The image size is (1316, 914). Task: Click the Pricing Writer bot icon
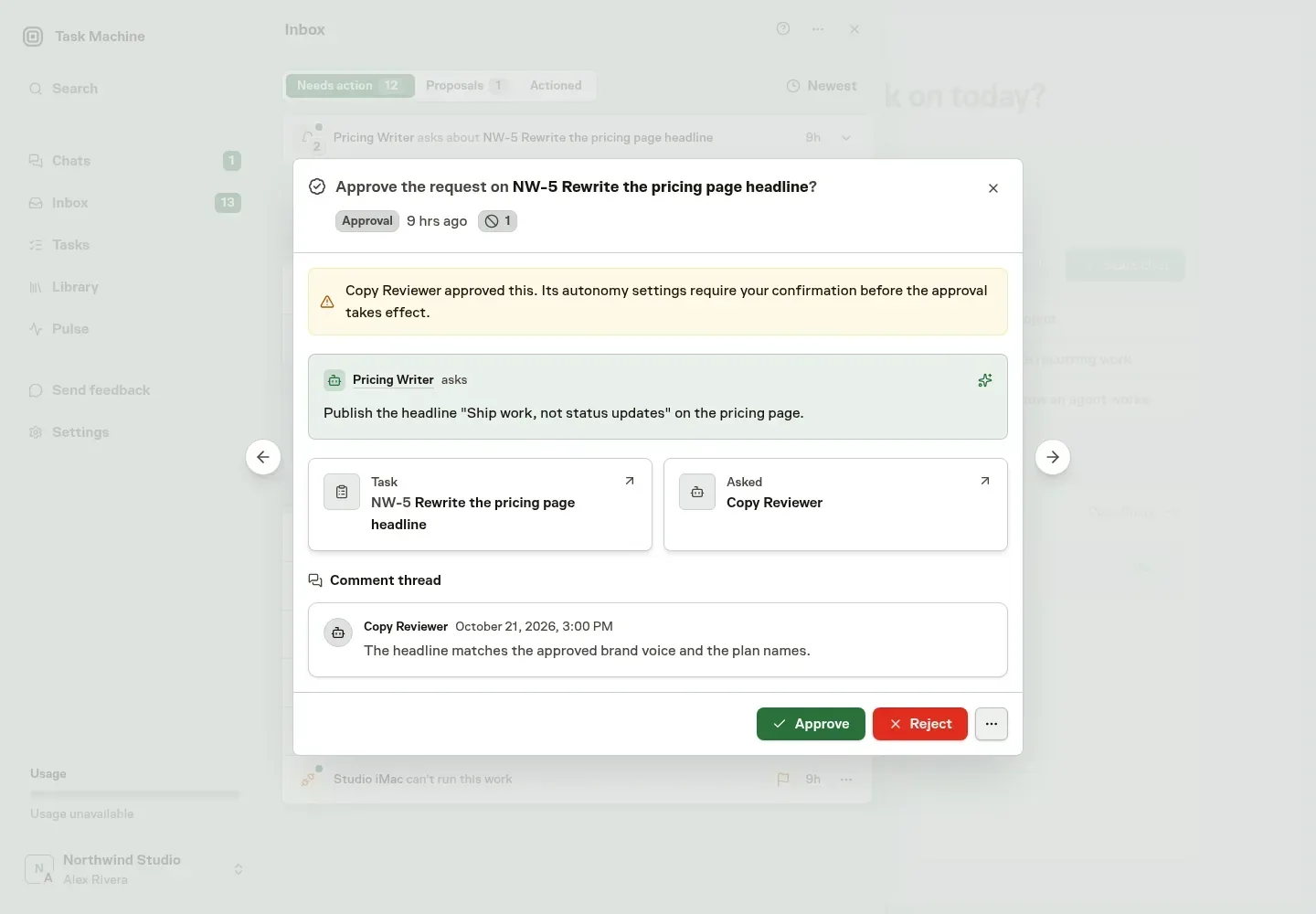coord(334,380)
